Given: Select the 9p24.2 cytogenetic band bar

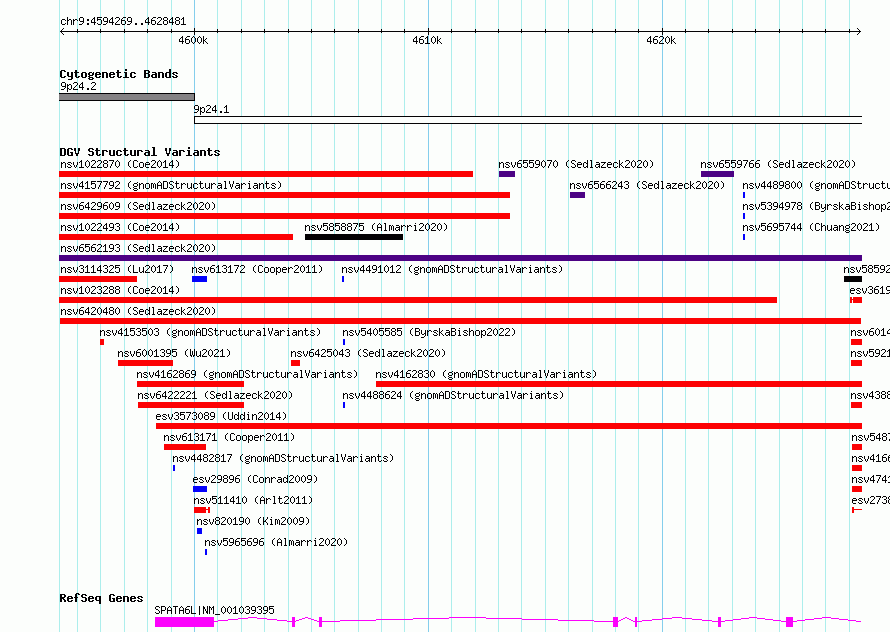Looking at the screenshot, I should (x=127, y=97).
